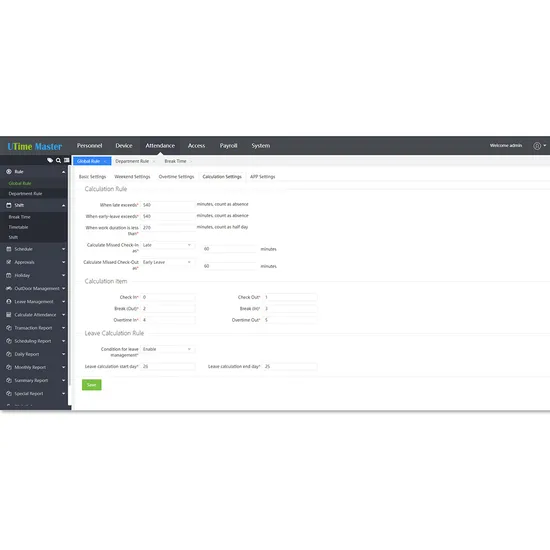The width and height of the screenshot is (550, 550).
Task: Open Department Rule link in sidebar
Action: 25,194
